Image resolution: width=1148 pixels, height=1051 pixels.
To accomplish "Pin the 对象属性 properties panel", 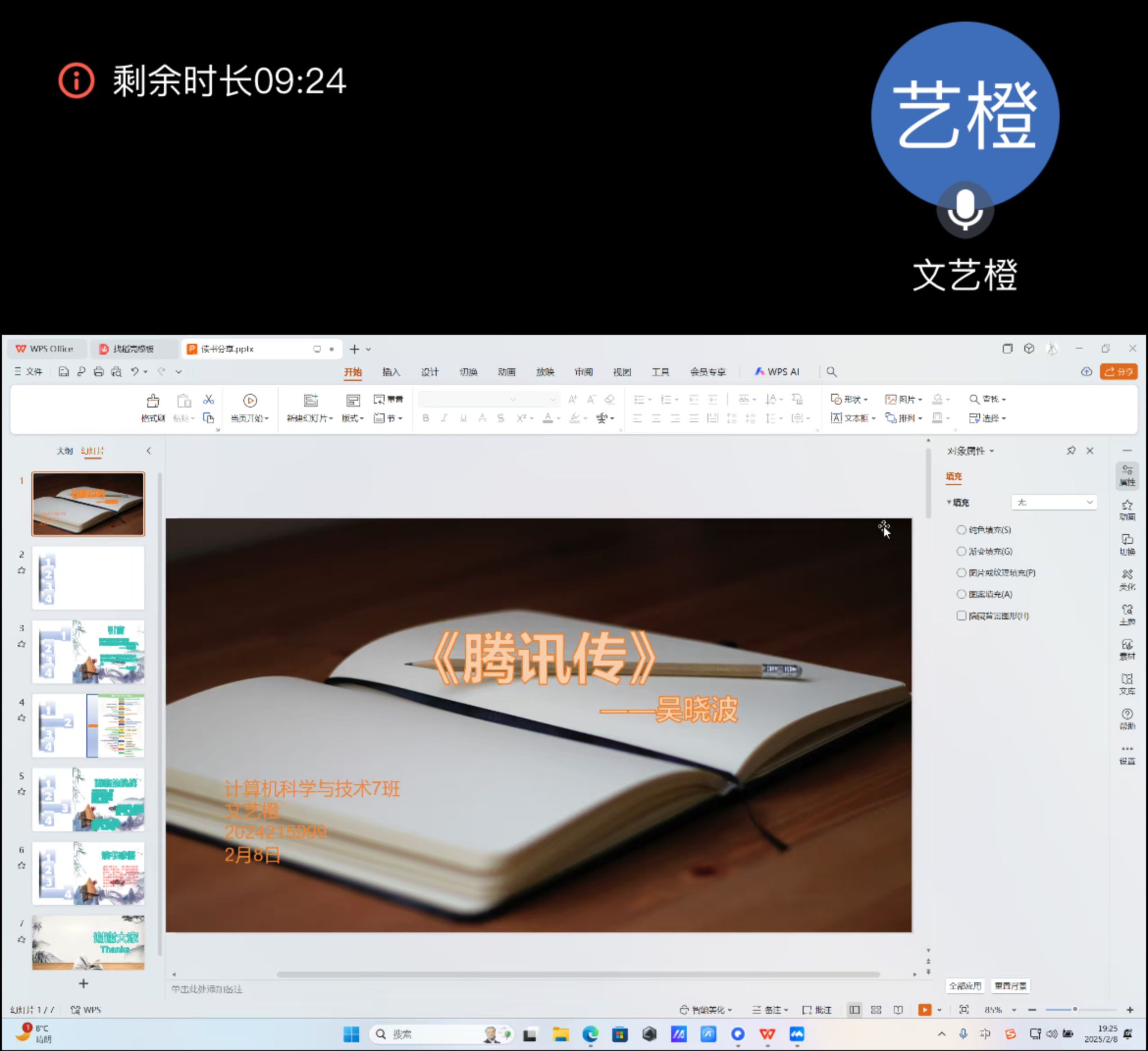I will (1071, 451).
